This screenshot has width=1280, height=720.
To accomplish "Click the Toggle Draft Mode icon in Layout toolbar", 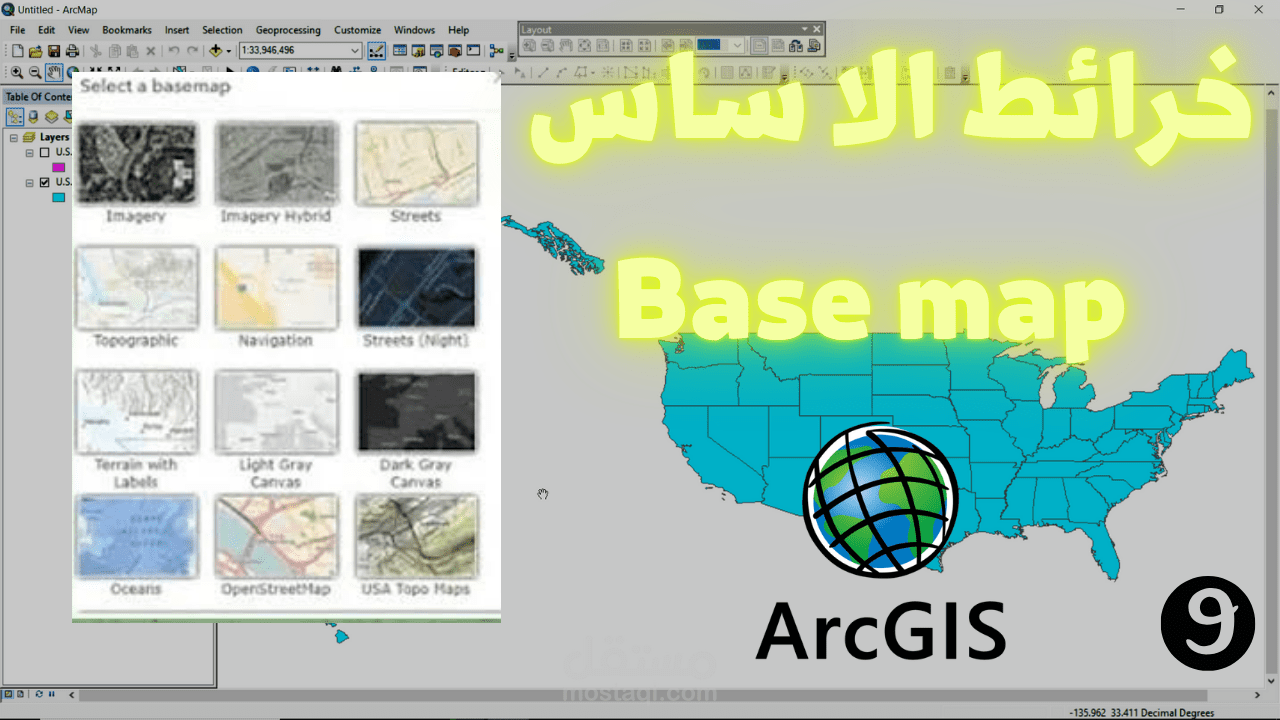I will click(759, 45).
